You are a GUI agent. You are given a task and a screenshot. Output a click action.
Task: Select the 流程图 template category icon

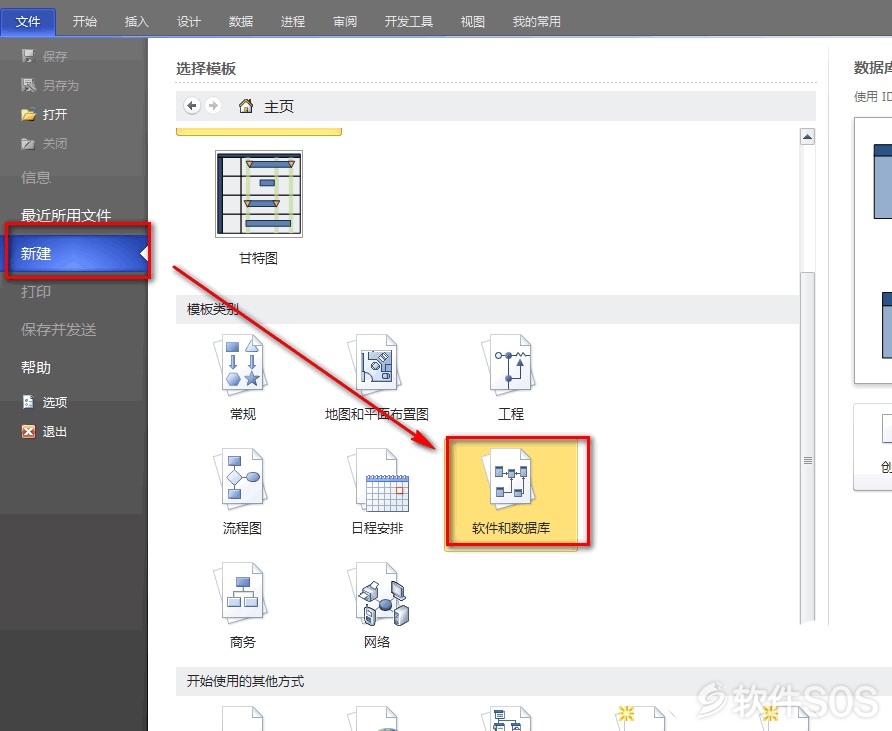242,478
